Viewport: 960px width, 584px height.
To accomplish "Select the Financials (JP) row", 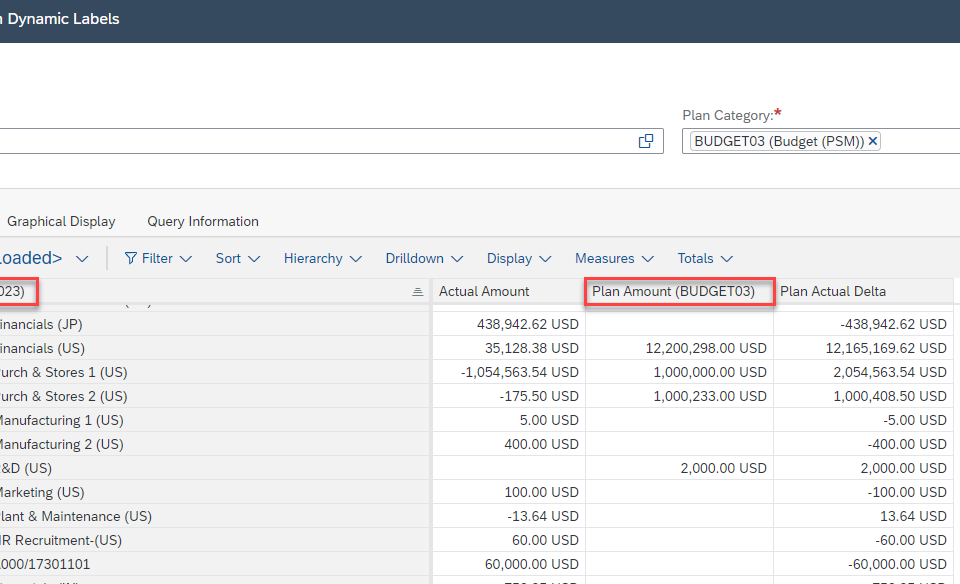I will coord(214,324).
